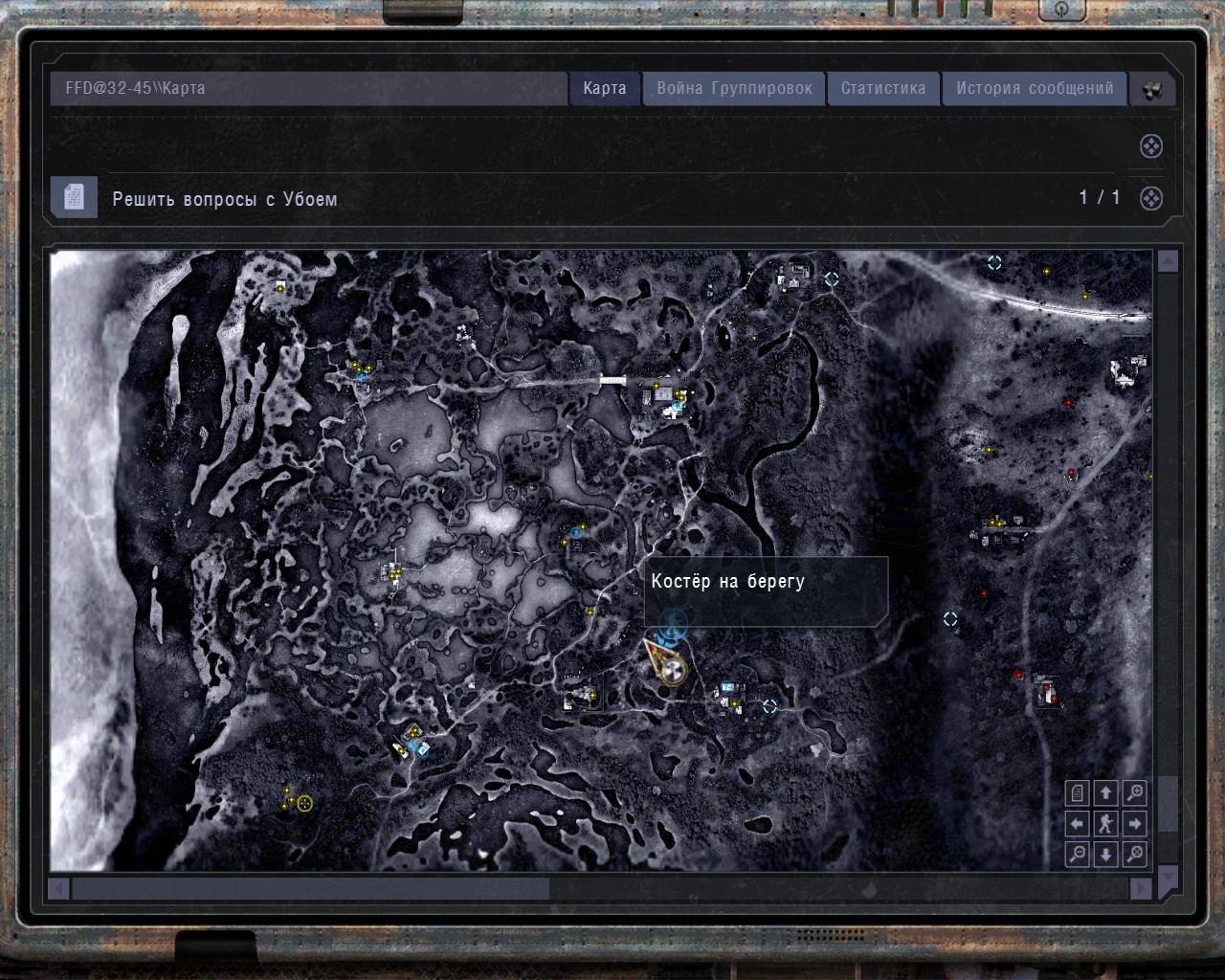Click horizontal scrollbar right arrow of map
The height and width of the screenshot is (980, 1225).
tap(1141, 889)
